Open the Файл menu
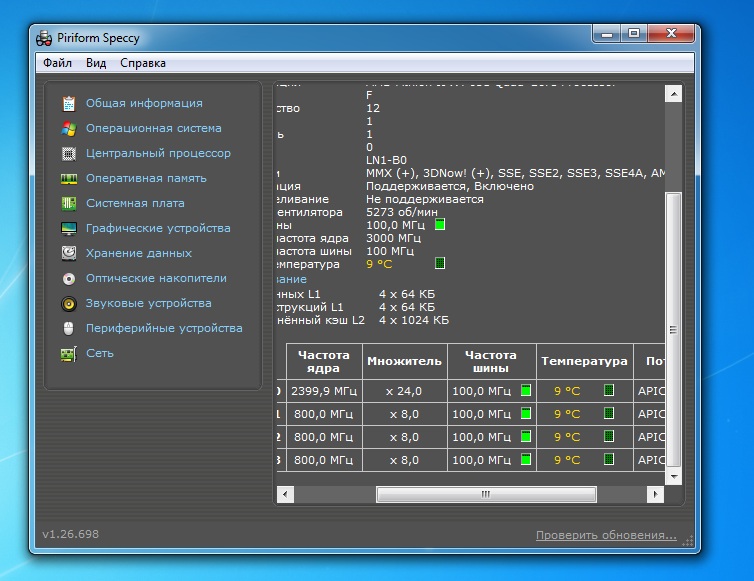The image size is (754, 581). tap(57, 63)
